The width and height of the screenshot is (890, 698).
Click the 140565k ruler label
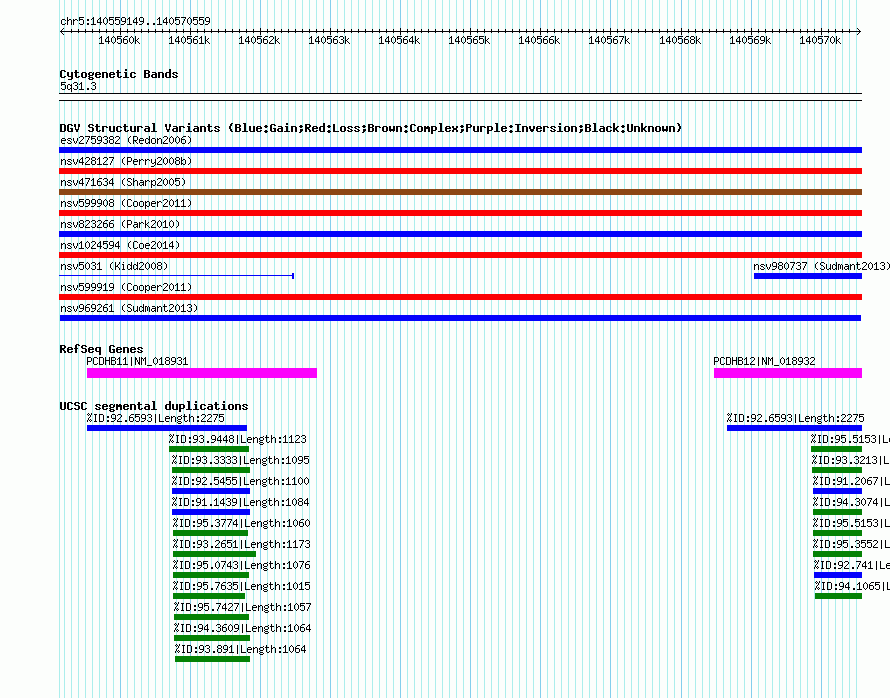(469, 40)
